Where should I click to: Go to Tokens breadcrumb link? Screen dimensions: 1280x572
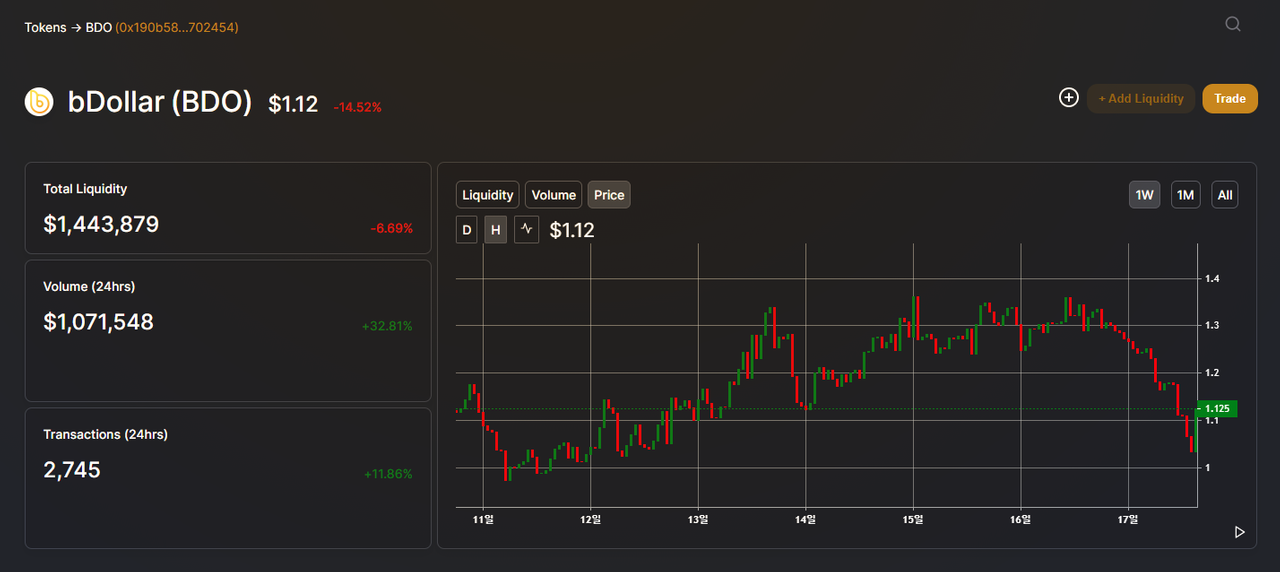tap(45, 27)
